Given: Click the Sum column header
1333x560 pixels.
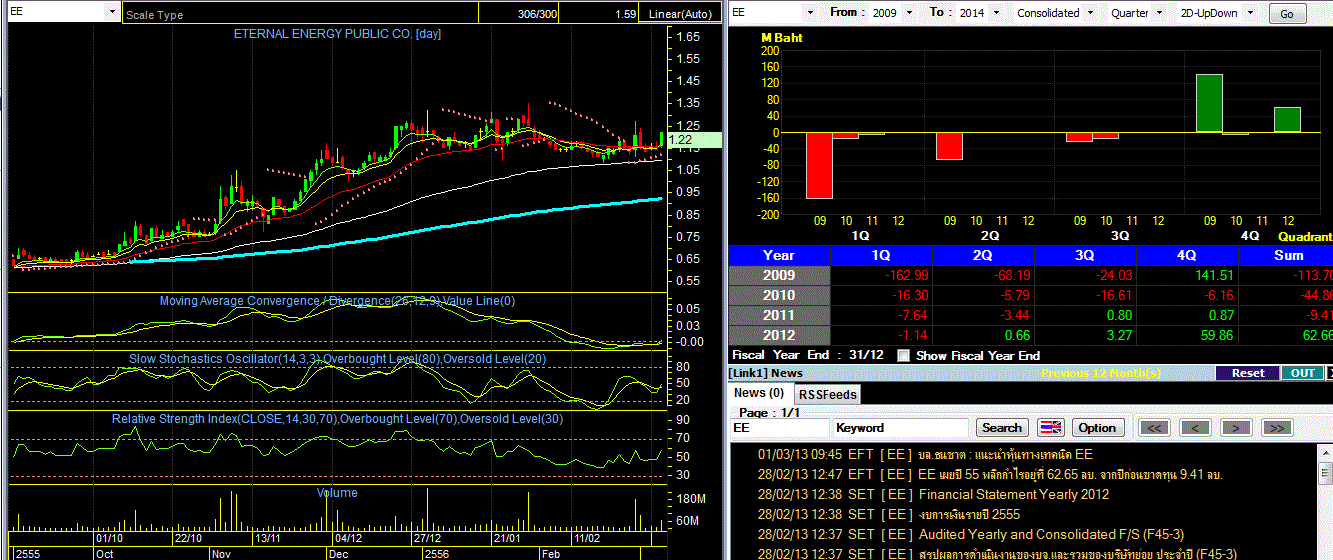Looking at the screenshot, I should (1286, 255).
